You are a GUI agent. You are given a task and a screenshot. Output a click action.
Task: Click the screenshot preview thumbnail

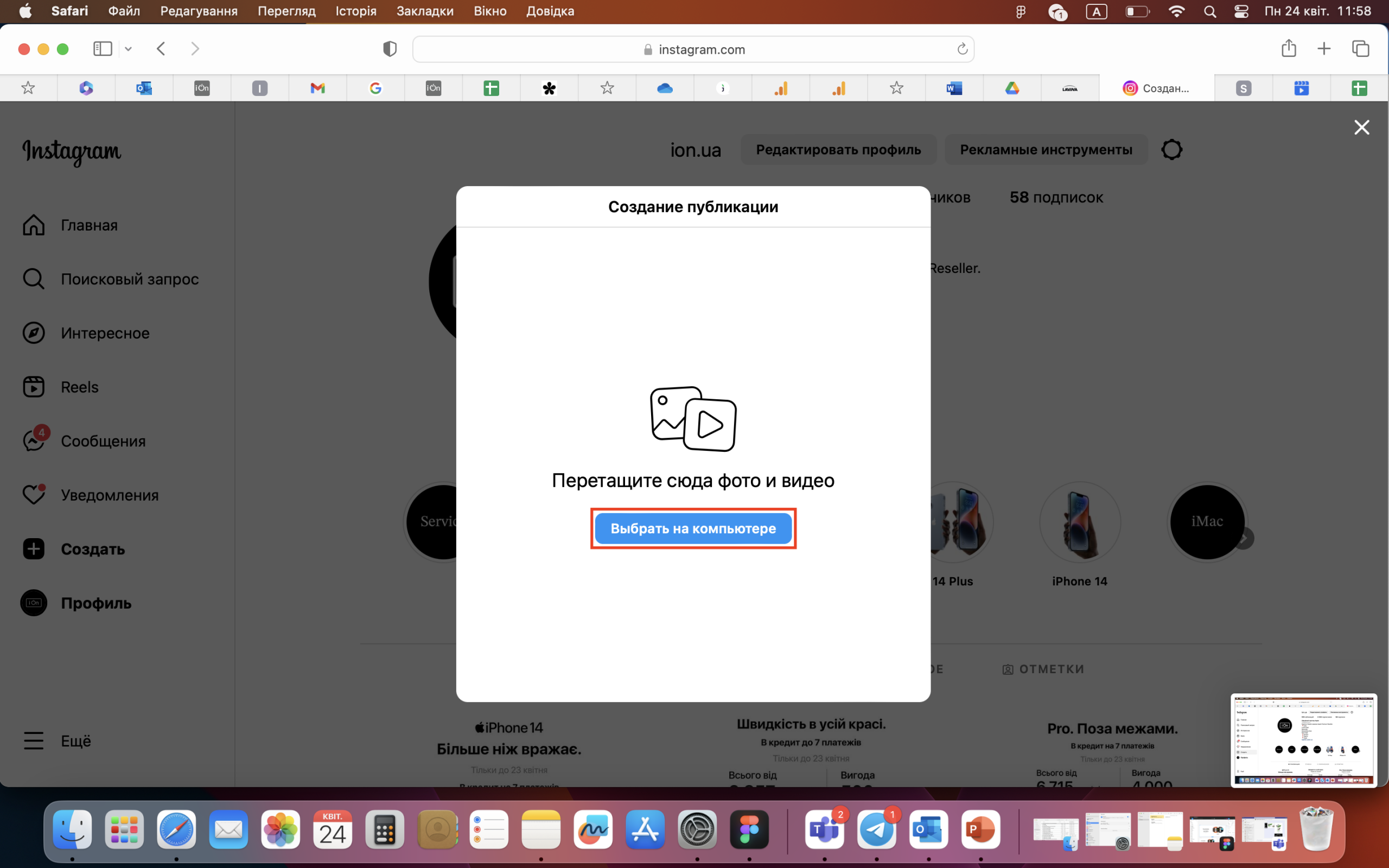coord(1303,741)
